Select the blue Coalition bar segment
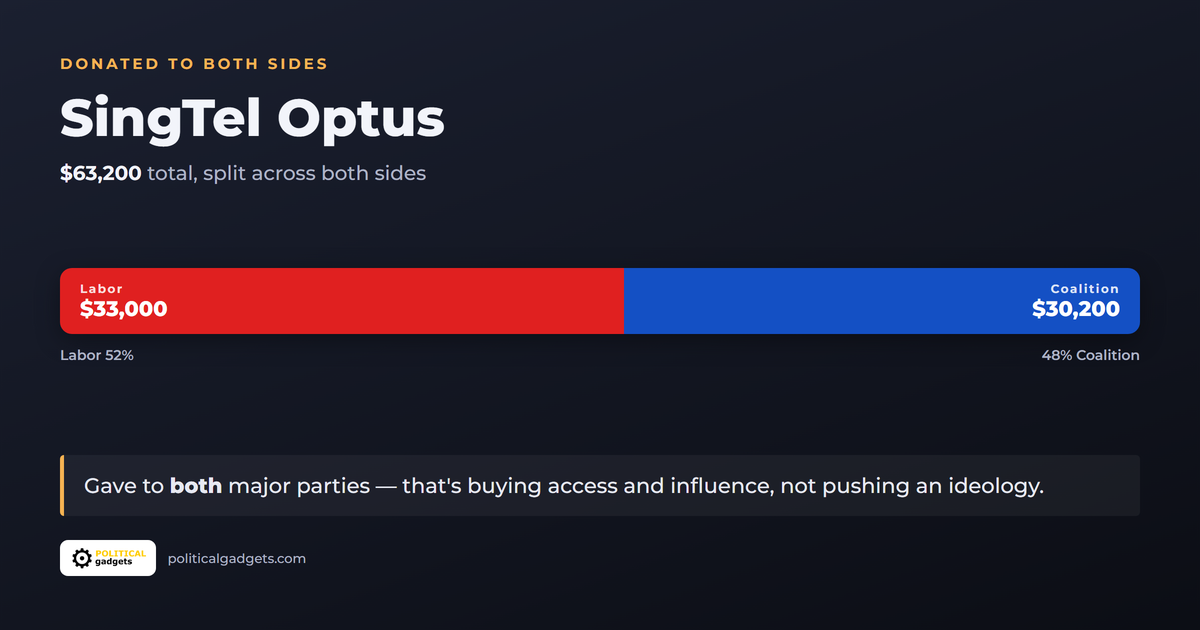The height and width of the screenshot is (630, 1200). [x=882, y=301]
